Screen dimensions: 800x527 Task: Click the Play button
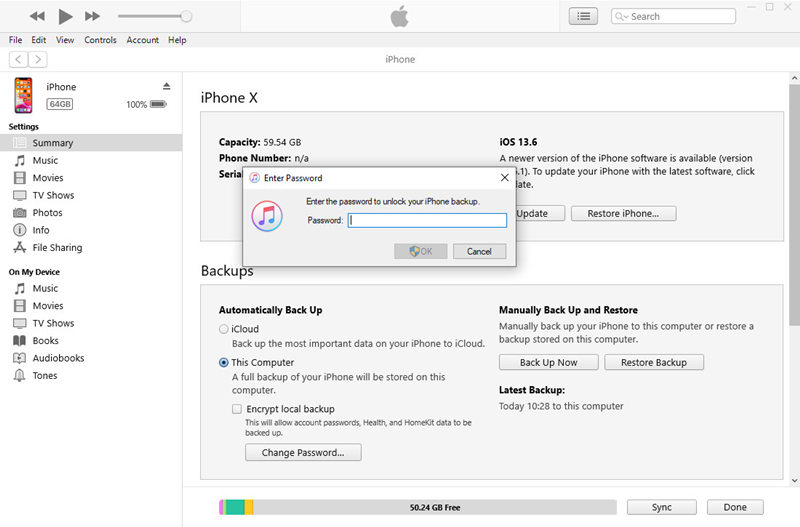click(x=65, y=16)
